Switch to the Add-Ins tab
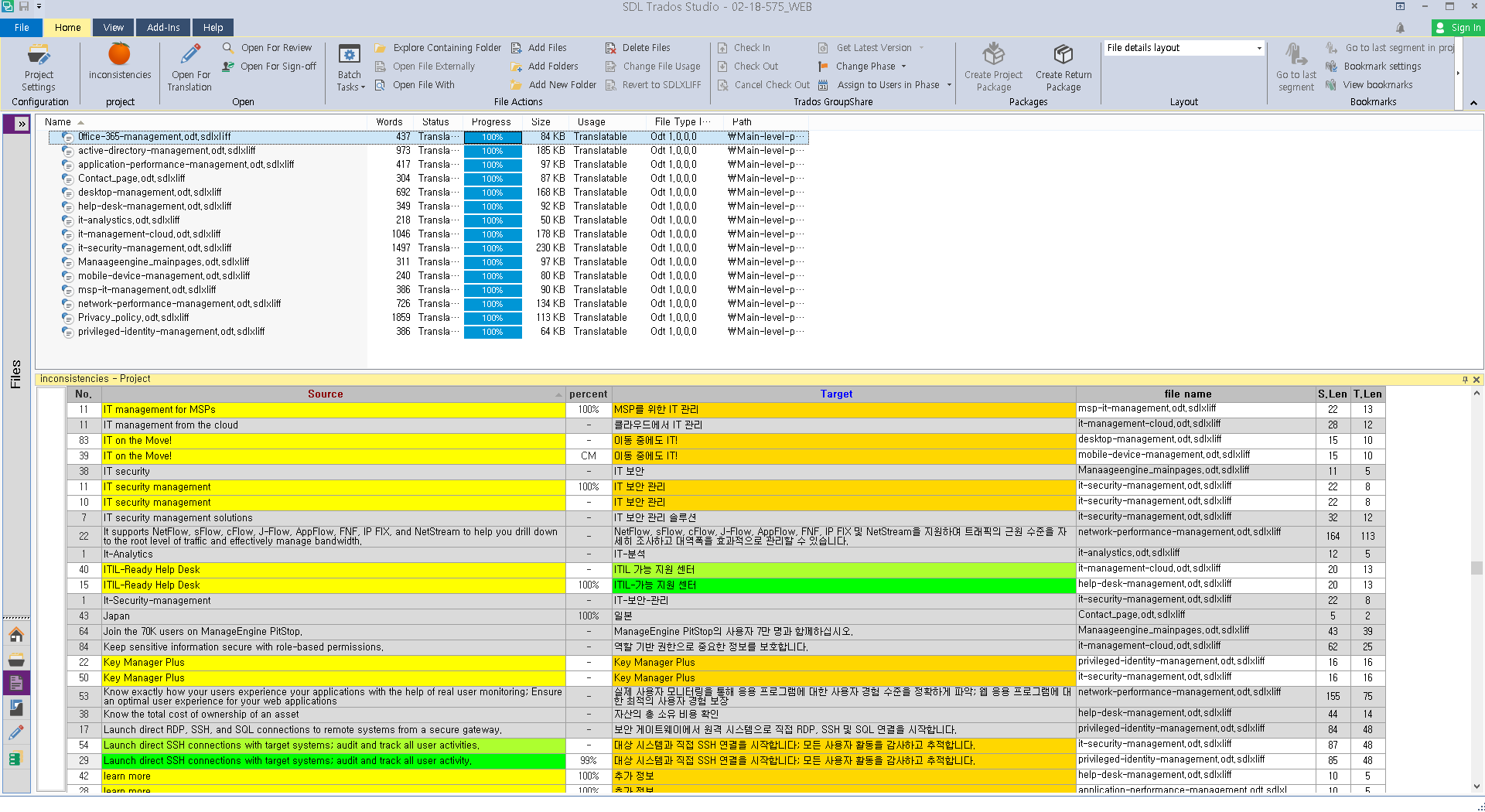1485x812 pixels. pos(163,28)
